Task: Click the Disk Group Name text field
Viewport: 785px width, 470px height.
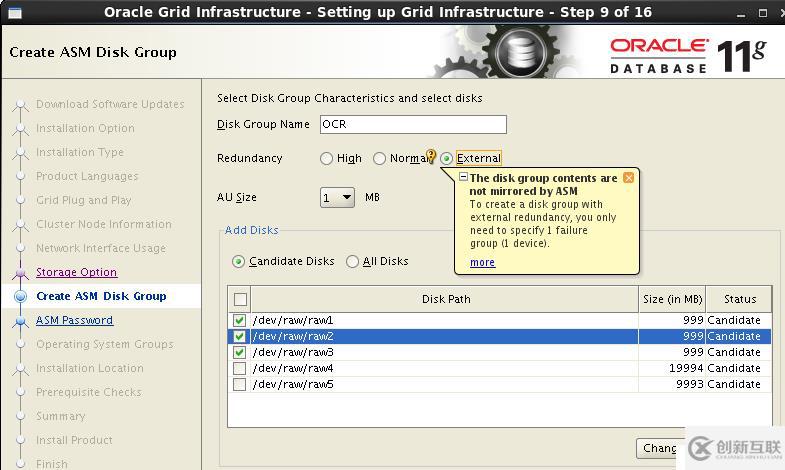Action: pos(413,125)
